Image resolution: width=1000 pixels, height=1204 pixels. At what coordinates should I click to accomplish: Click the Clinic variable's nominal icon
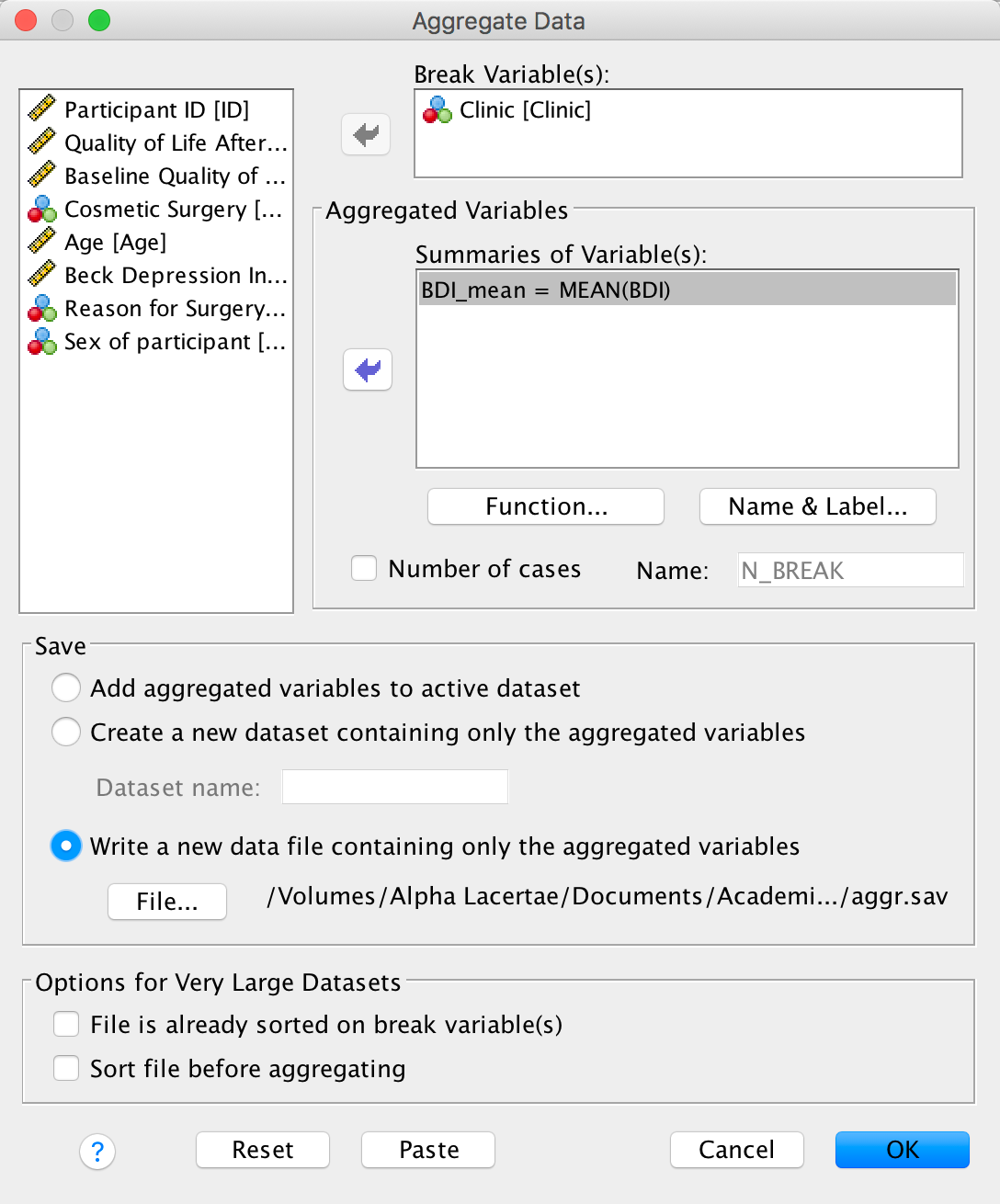(x=437, y=110)
